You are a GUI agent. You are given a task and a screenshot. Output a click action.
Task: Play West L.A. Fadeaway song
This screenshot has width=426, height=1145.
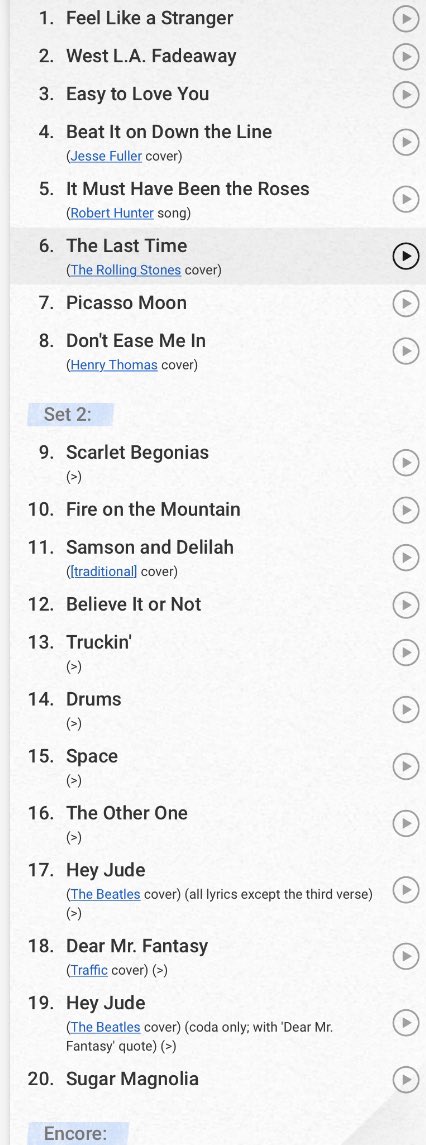405,56
